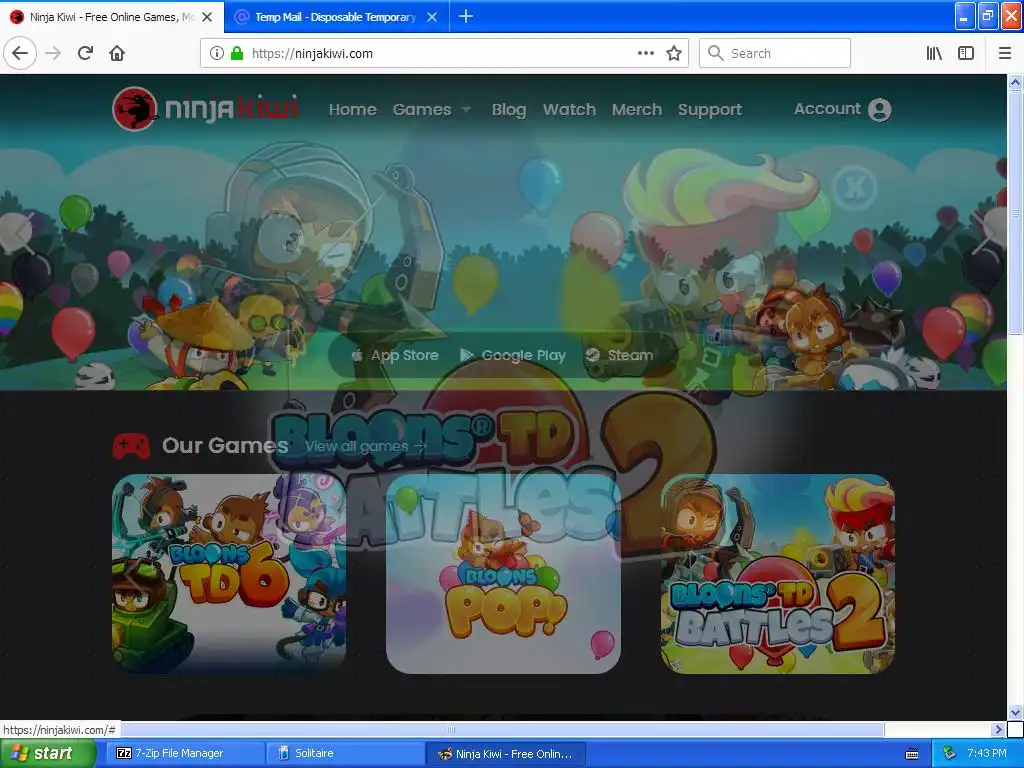Open the Watch nav link
The height and width of the screenshot is (768, 1024).
569,109
